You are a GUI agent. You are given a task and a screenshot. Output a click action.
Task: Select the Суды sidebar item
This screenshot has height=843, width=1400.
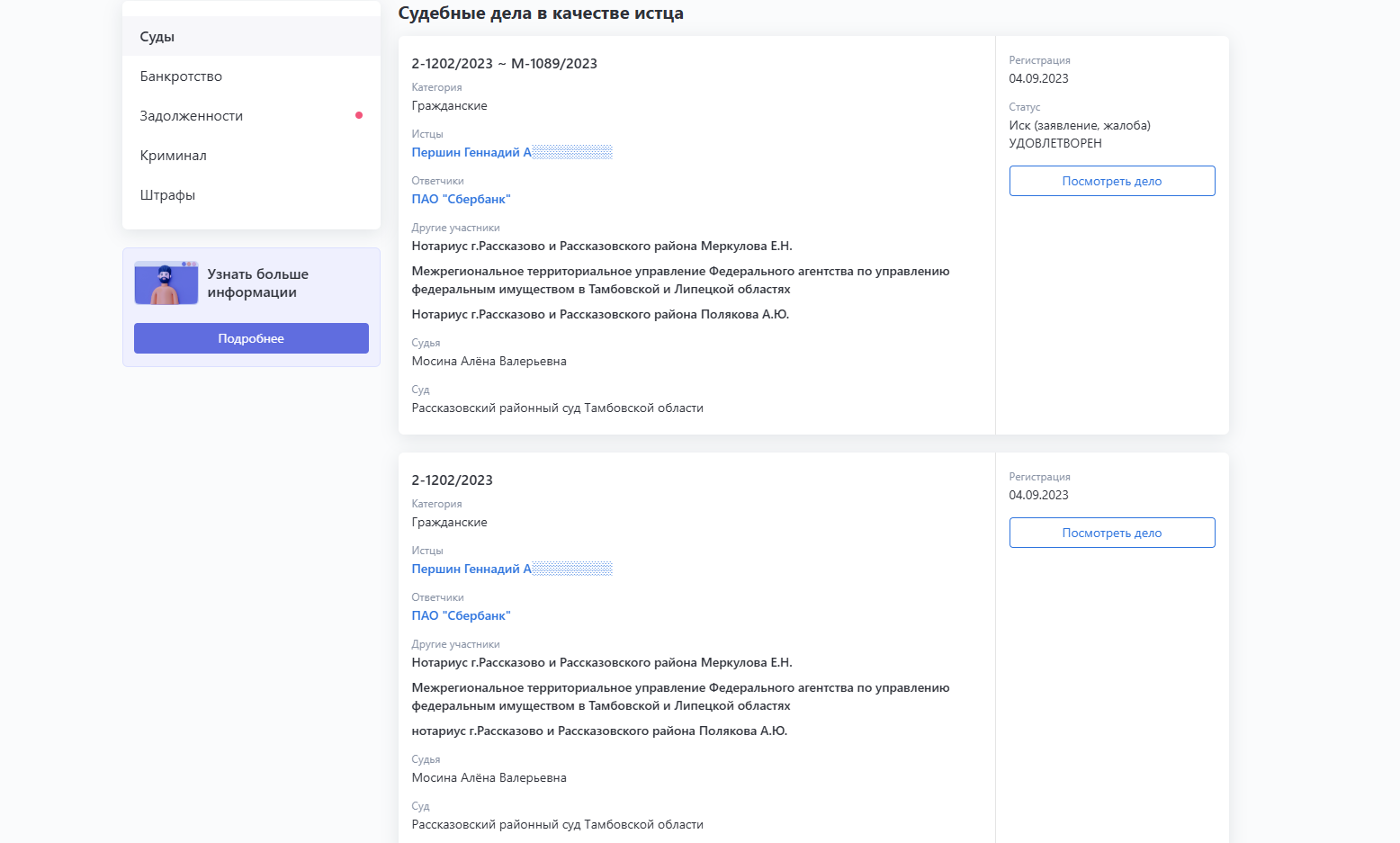251,37
